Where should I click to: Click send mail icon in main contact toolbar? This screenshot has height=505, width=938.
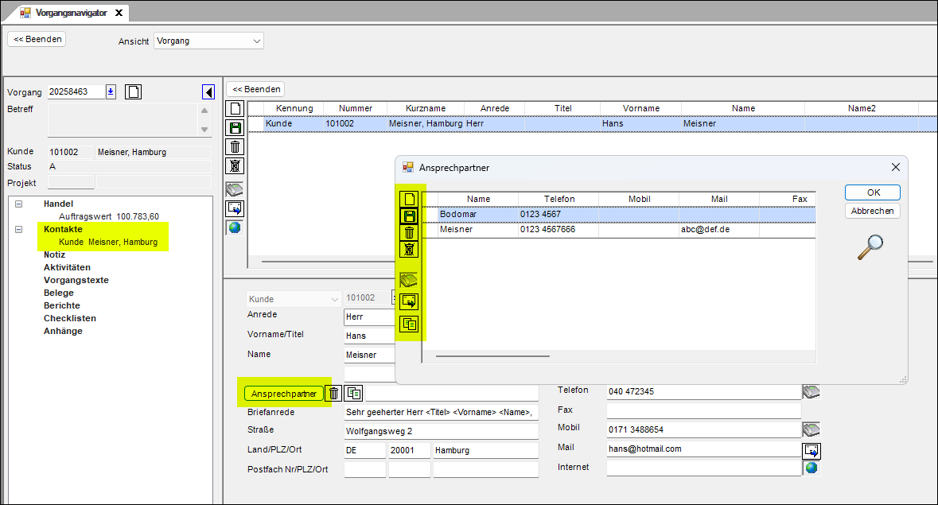[x=234, y=208]
